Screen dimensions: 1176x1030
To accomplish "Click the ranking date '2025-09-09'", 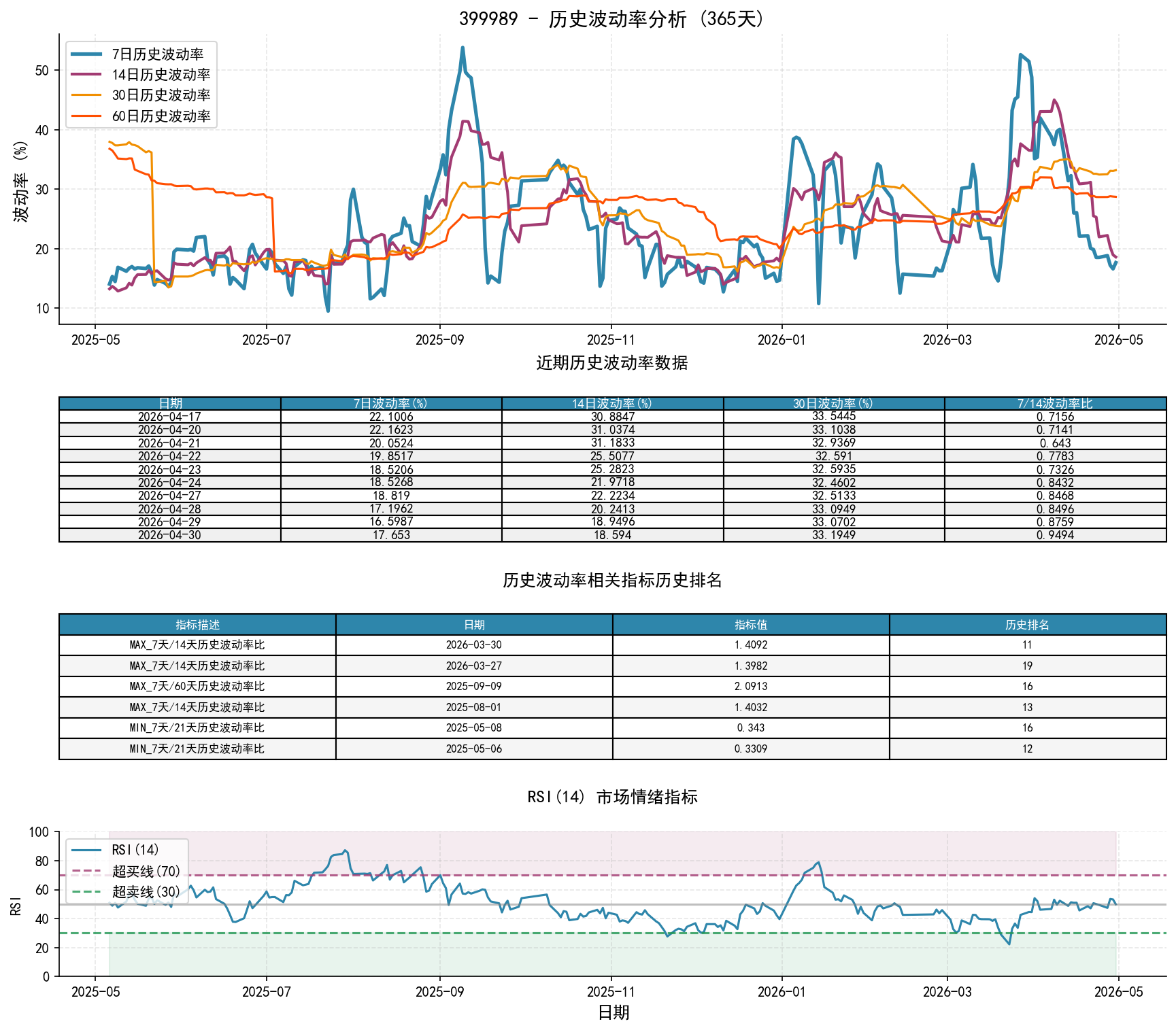I will [474, 687].
